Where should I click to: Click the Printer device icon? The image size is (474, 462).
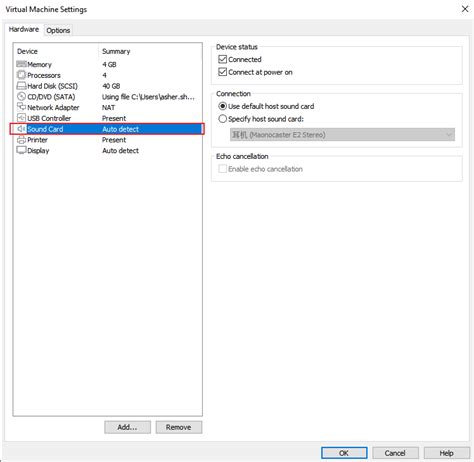point(21,140)
